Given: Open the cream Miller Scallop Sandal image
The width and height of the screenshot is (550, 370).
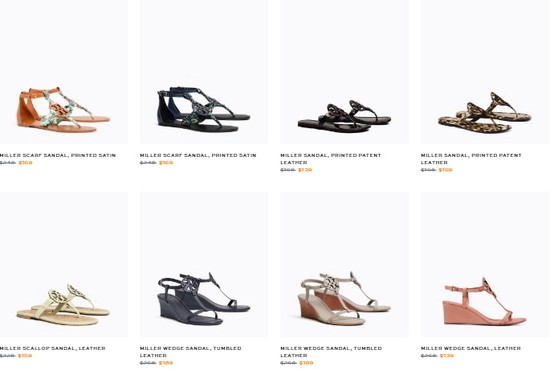Looking at the screenshot, I should [x=63, y=264].
